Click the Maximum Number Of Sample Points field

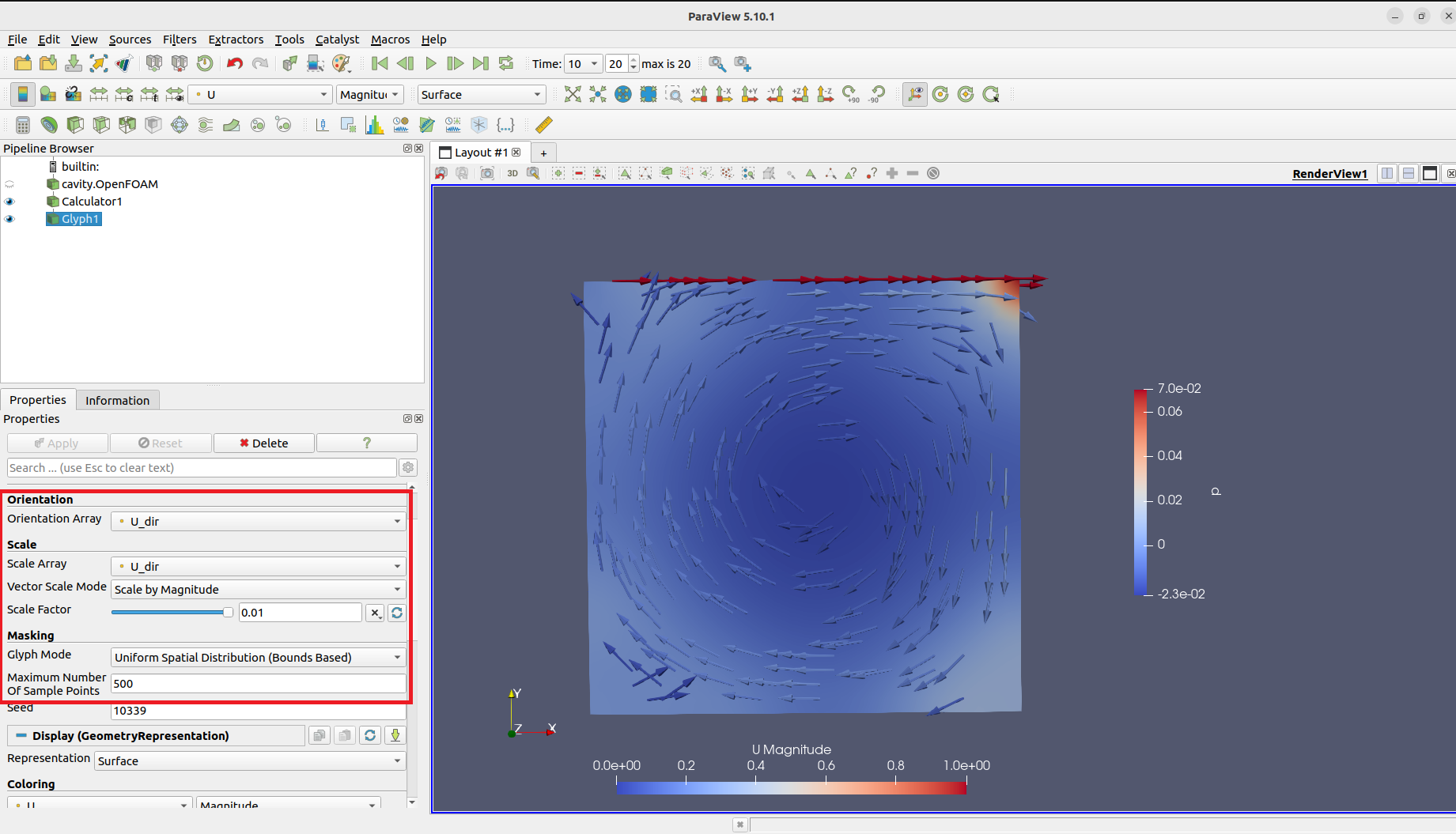(258, 683)
